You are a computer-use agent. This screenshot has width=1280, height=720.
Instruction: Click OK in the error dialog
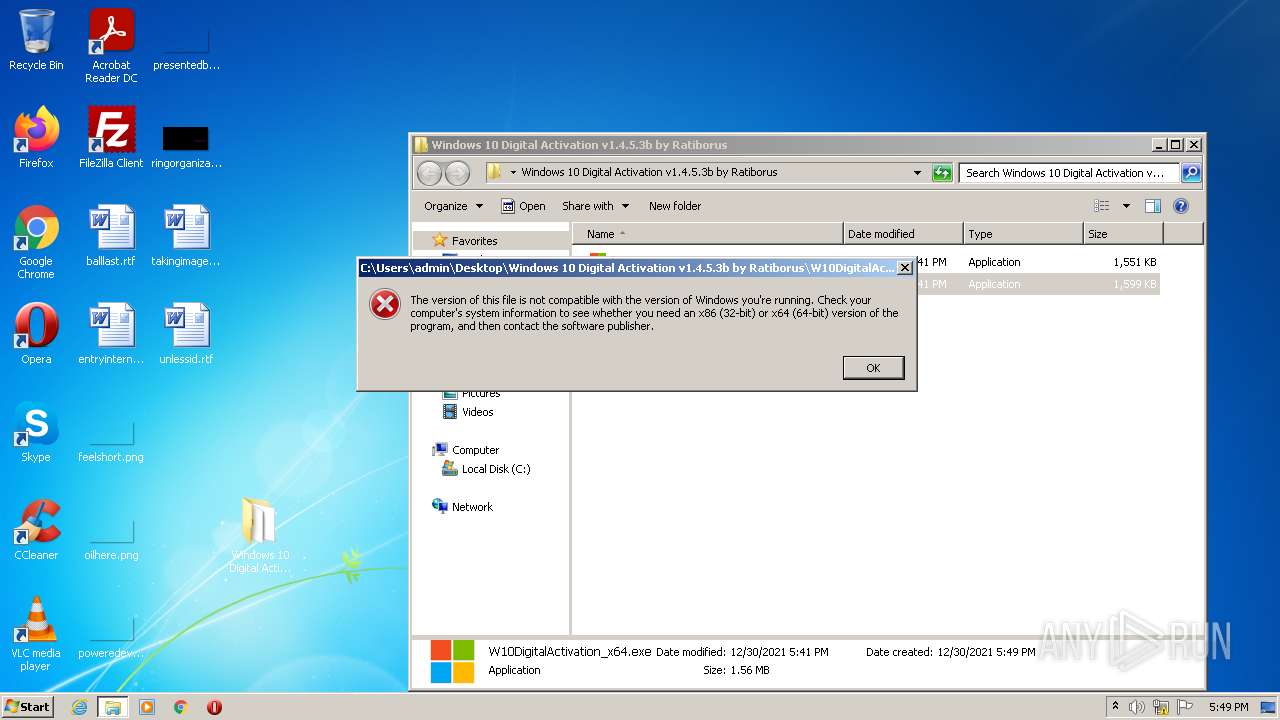[x=873, y=368]
